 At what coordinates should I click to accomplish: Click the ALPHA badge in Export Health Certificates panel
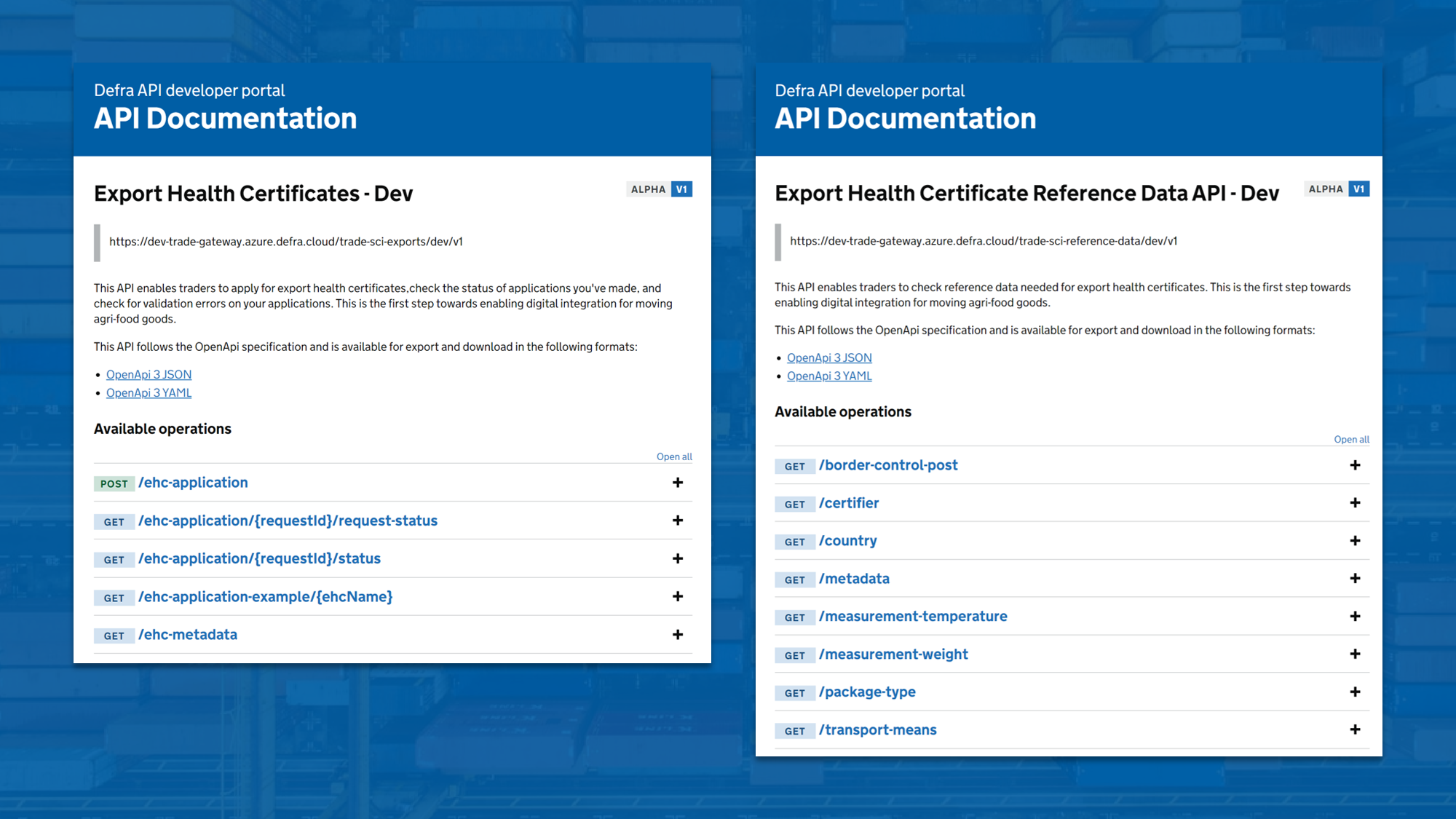click(649, 189)
